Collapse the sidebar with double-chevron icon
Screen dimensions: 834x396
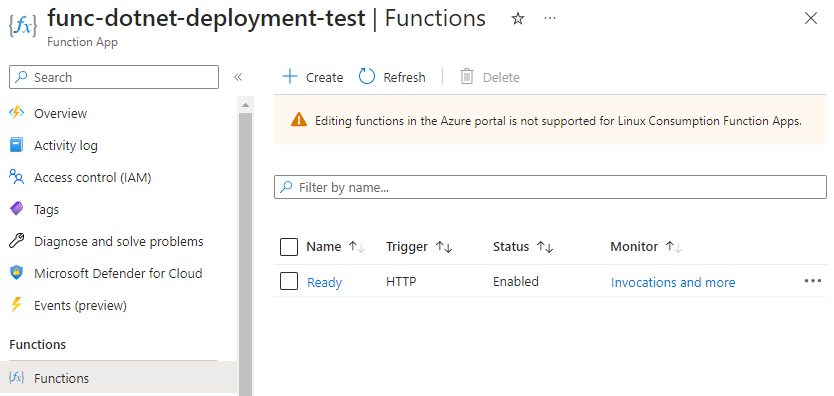(238, 77)
